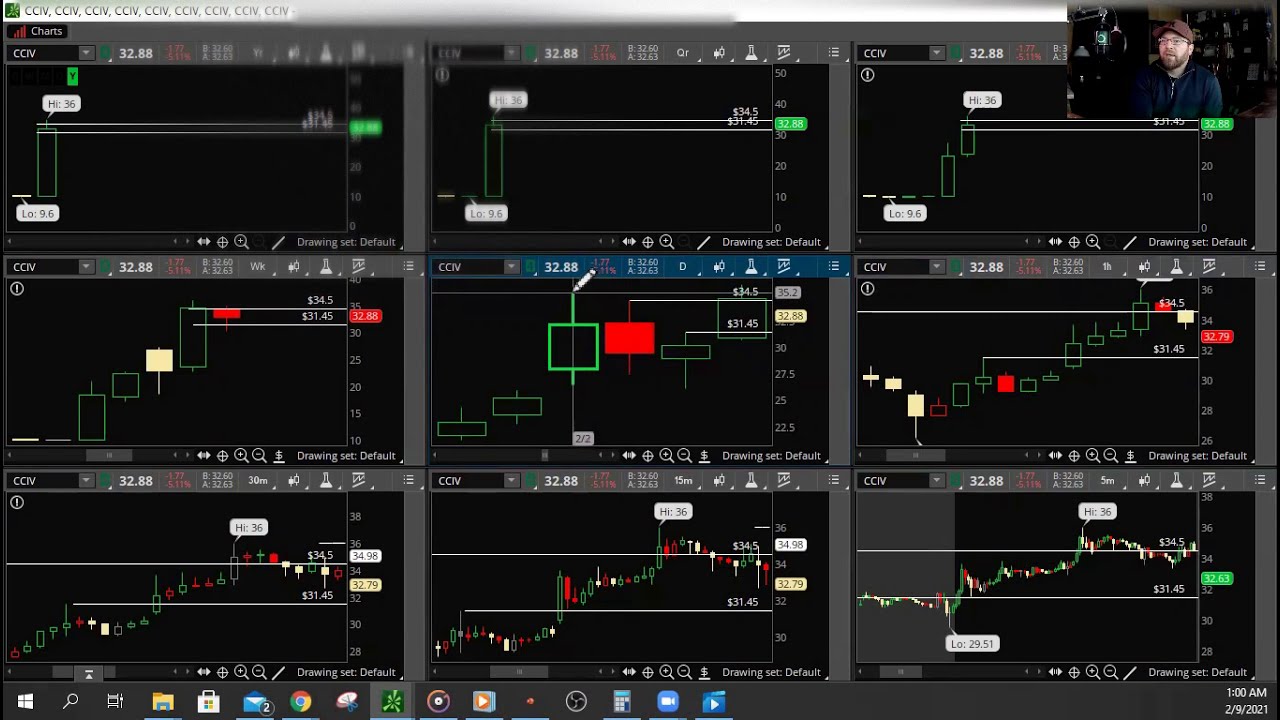Select the pan tool under the D chart
Screen dimensions: 1280x720
click(x=629, y=456)
